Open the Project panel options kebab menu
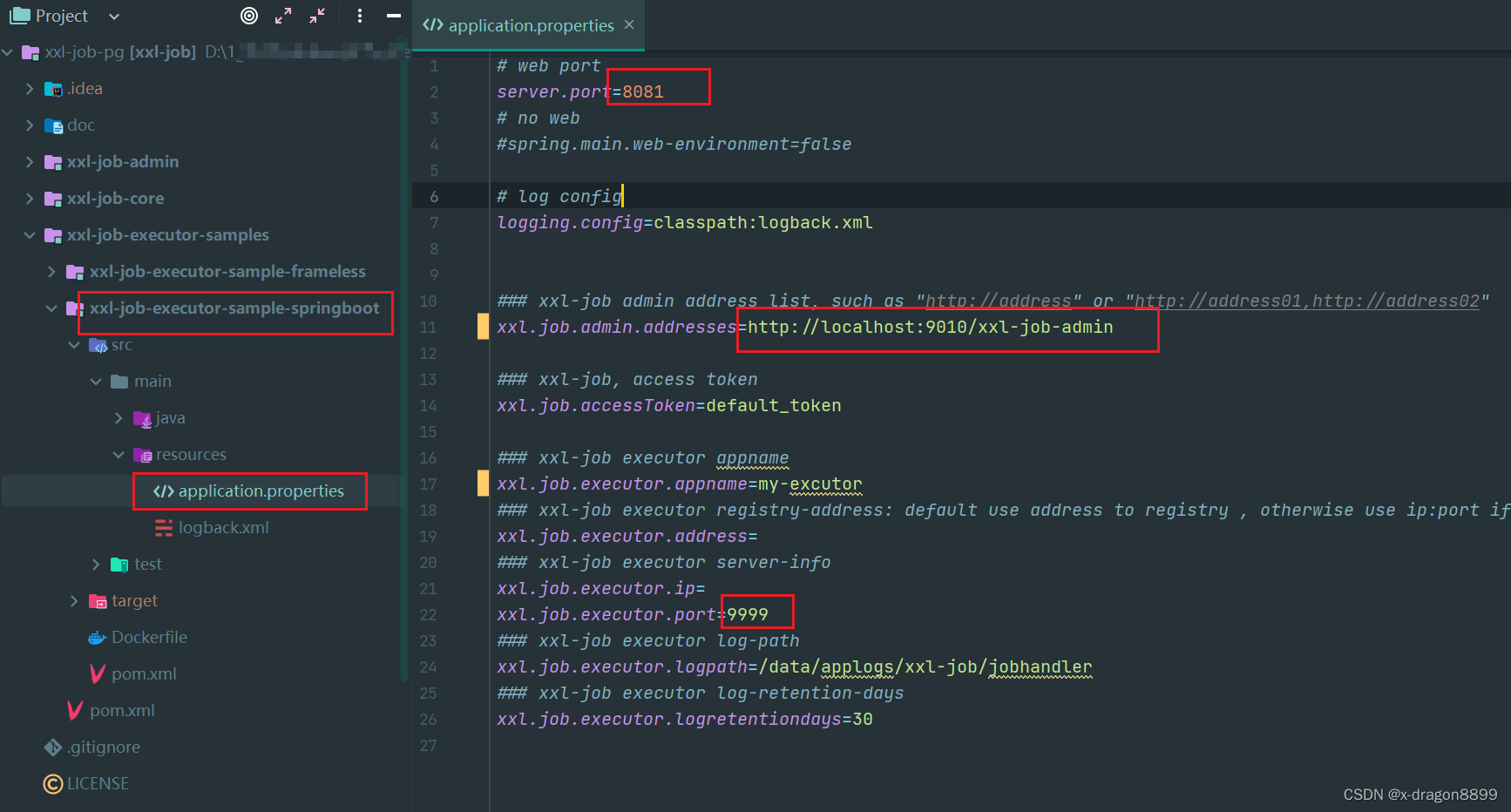 360,16
